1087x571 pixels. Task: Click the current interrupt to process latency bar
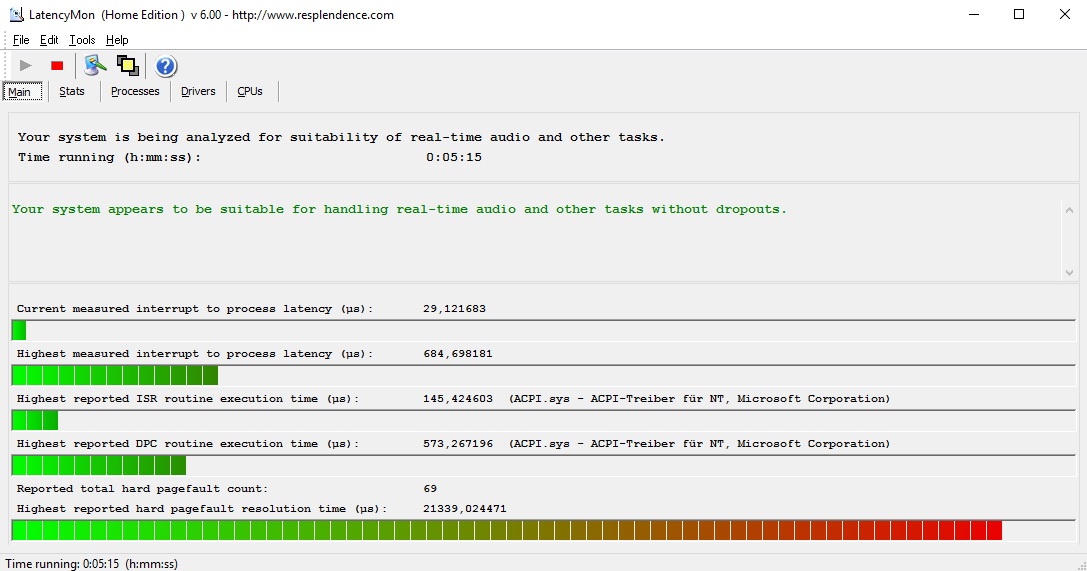tap(544, 331)
